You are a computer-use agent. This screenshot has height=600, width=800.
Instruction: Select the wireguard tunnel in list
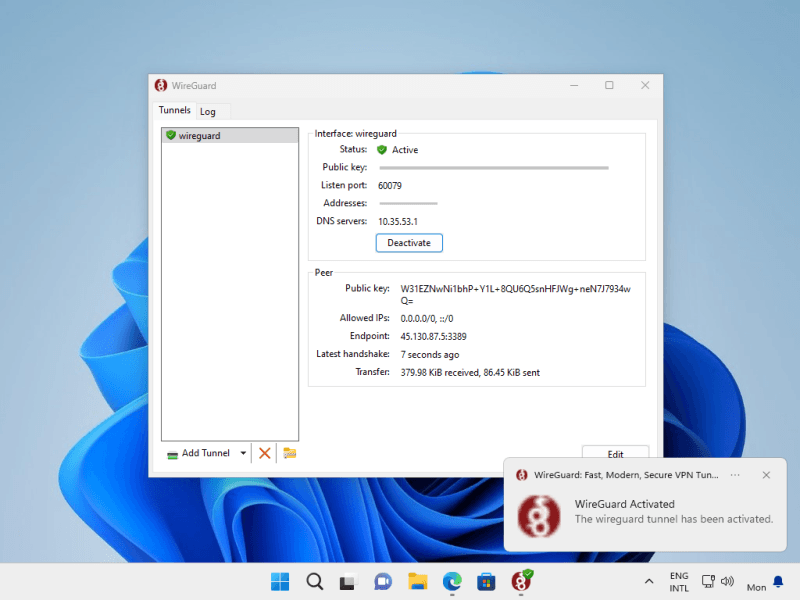click(200, 135)
